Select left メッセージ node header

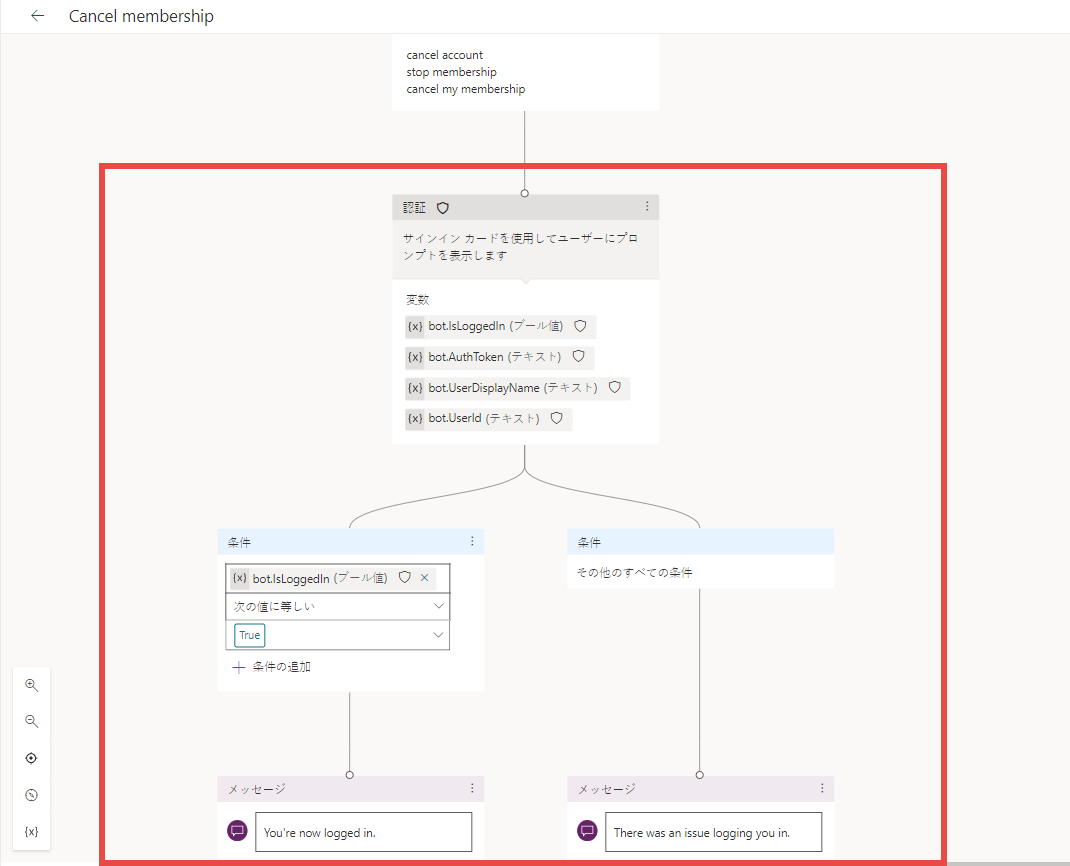coord(351,789)
